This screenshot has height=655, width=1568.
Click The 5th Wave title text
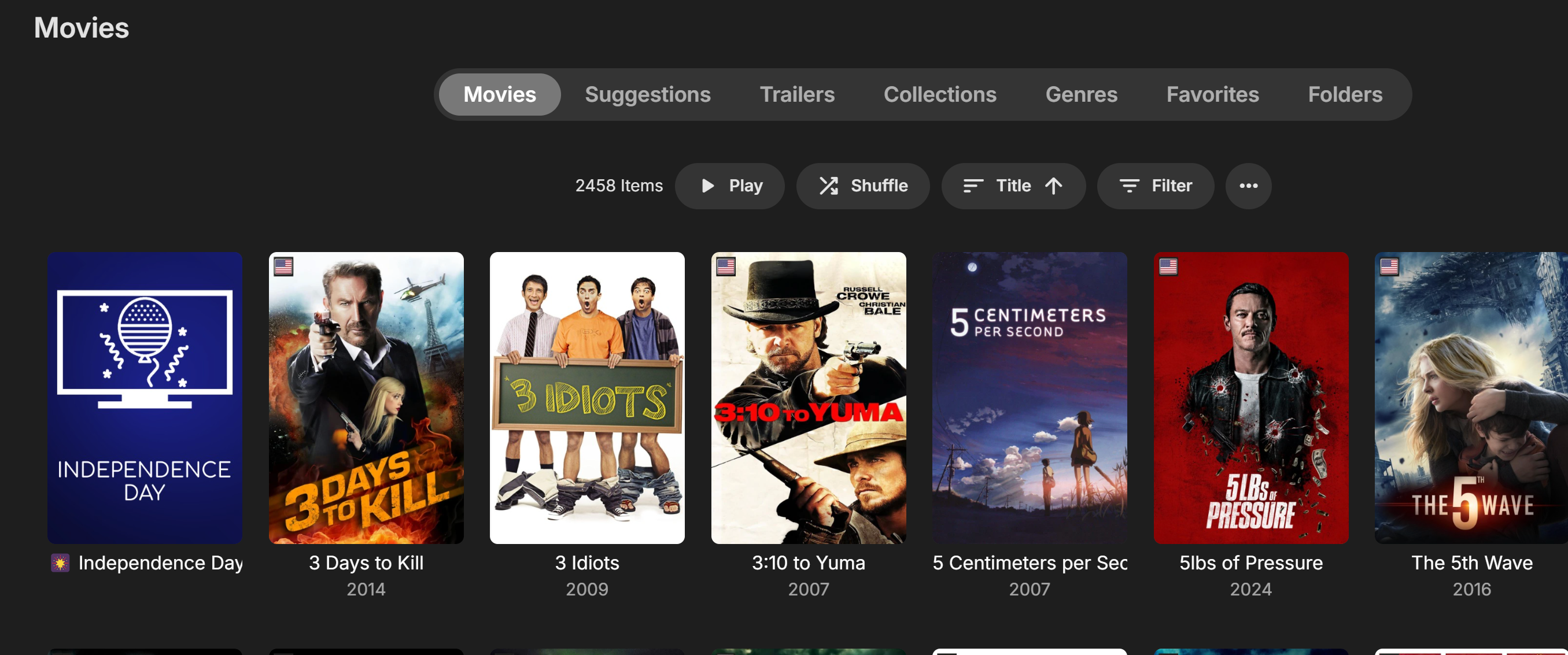click(1473, 563)
